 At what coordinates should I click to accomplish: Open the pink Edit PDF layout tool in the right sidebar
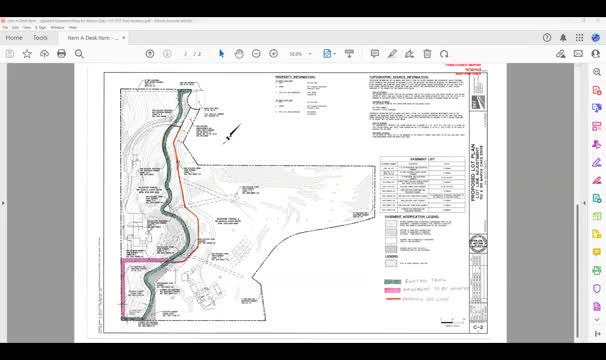click(x=597, y=126)
